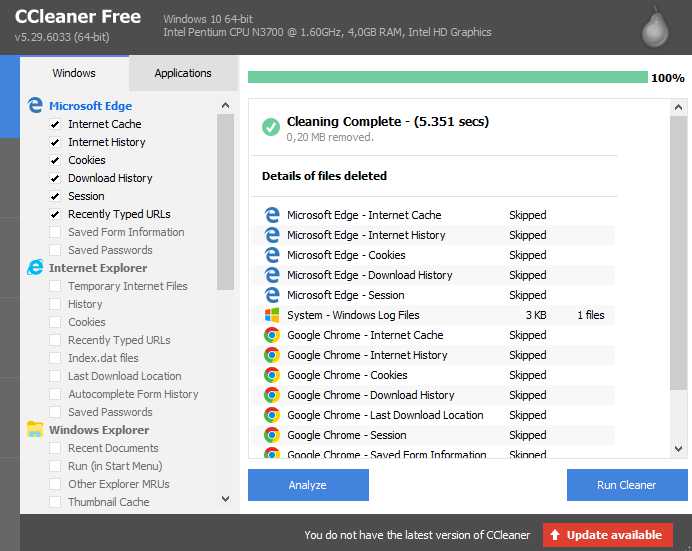Image resolution: width=692 pixels, height=551 pixels.
Task: Check Recent Documents under Windows Explorer
Action: click(55, 448)
